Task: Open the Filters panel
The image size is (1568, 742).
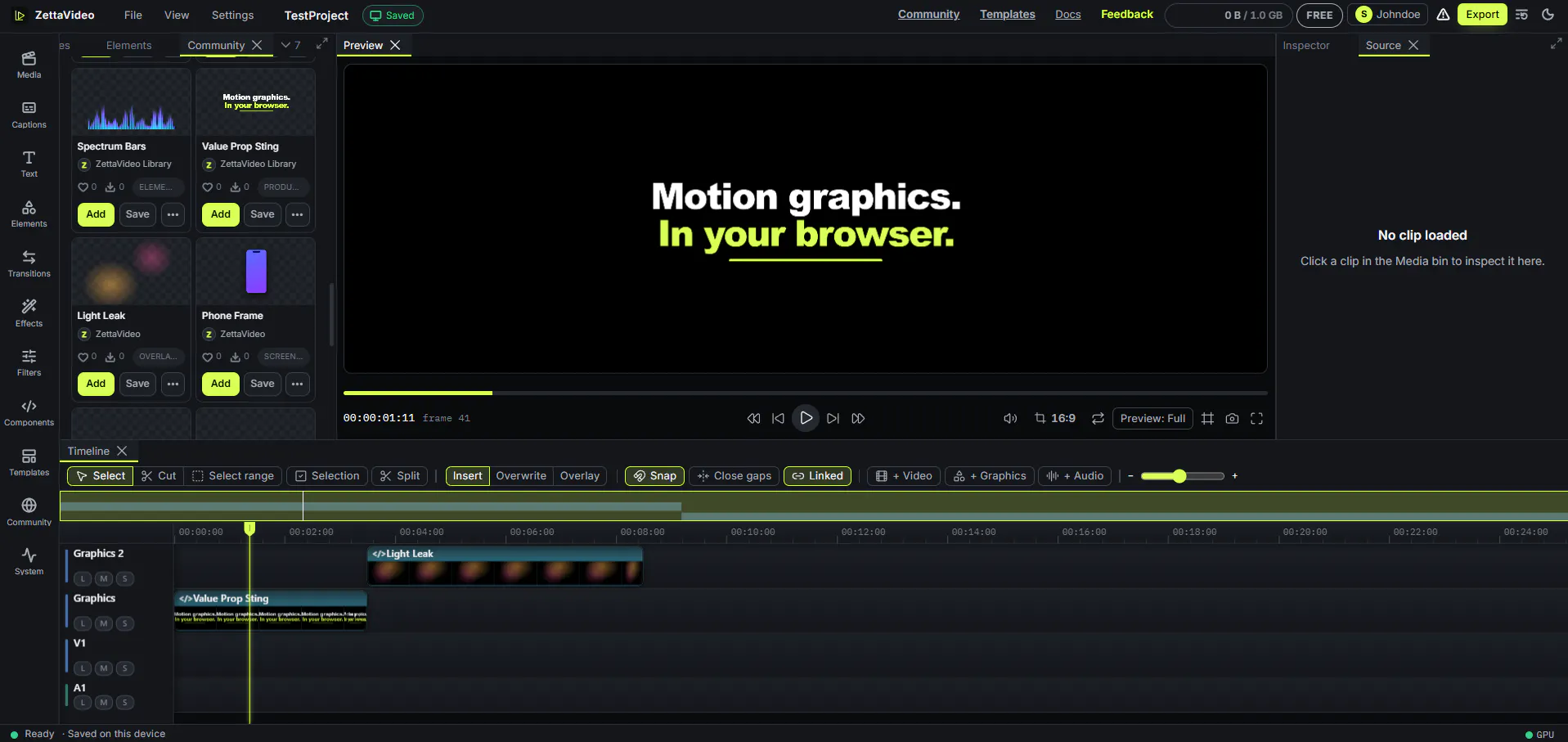Action: pyautogui.click(x=29, y=363)
